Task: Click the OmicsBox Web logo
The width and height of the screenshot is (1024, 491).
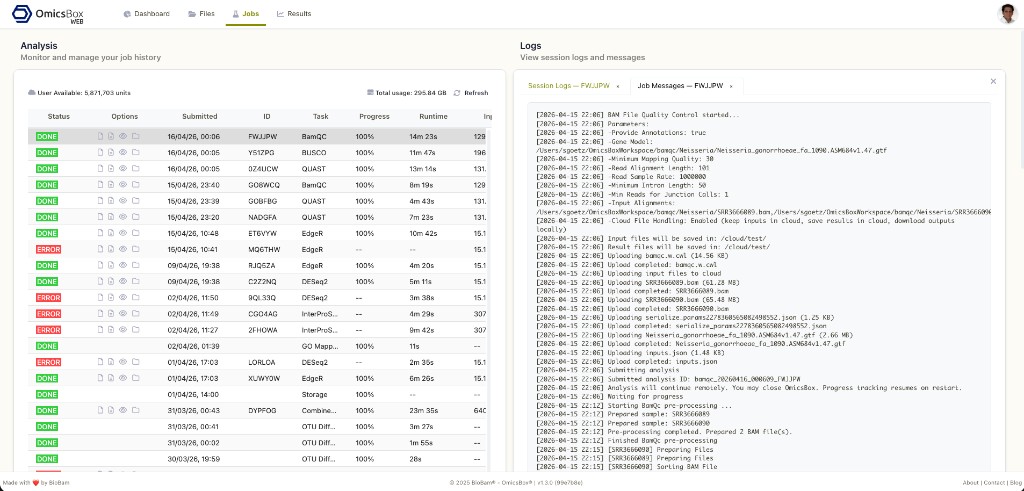Action: (49, 14)
